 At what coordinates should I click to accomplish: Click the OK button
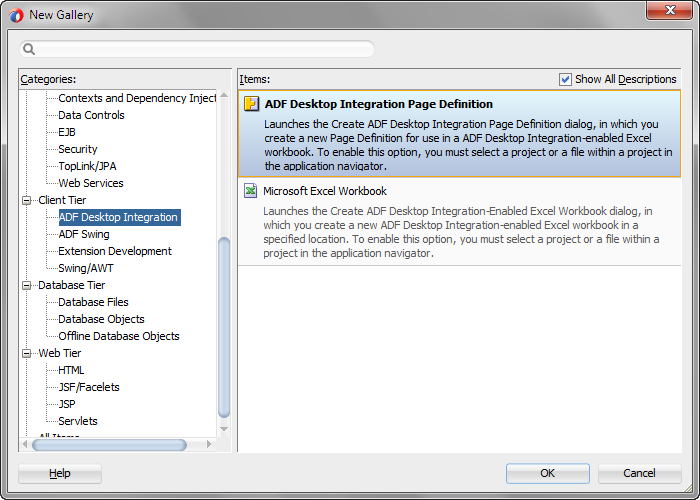(x=547, y=473)
